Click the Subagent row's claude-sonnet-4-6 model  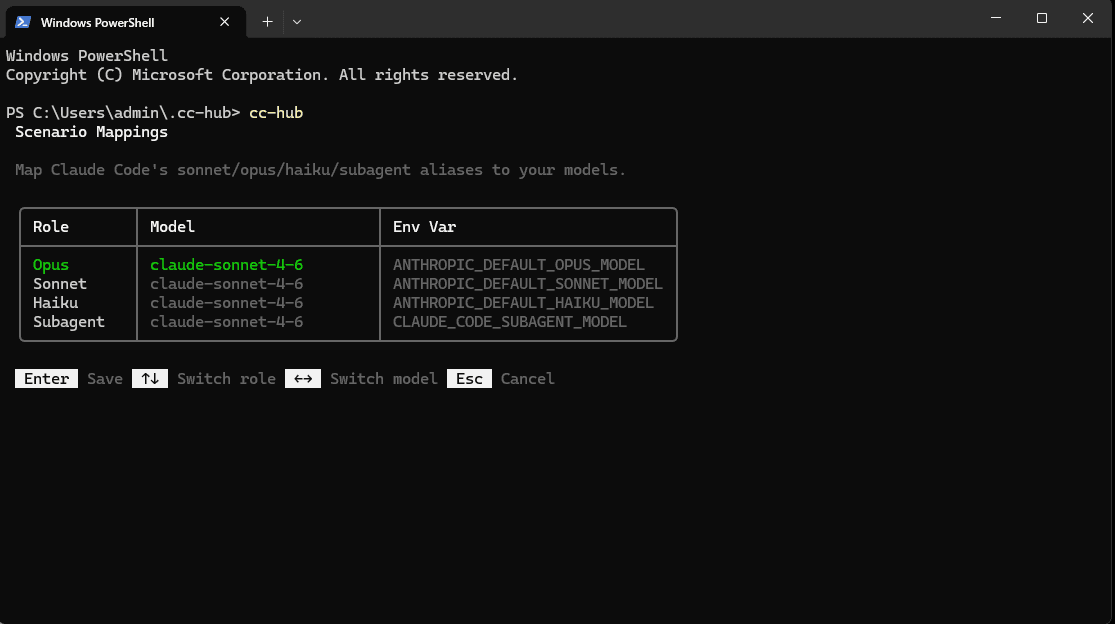click(227, 322)
